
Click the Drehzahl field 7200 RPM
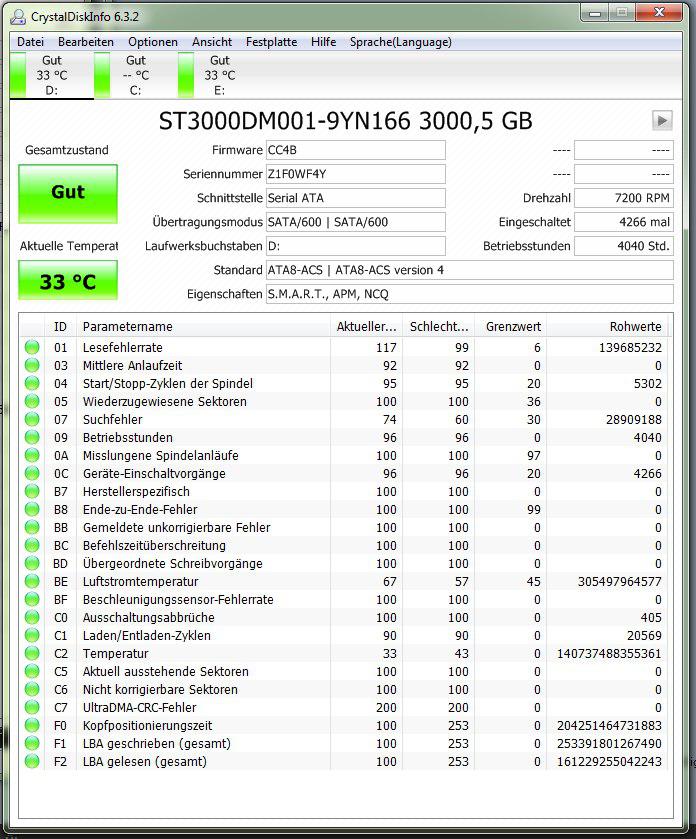tap(624, 198)
